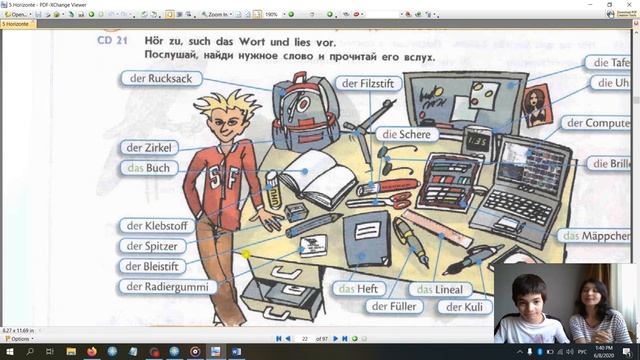This screenshot has height=360, width=640.
Task: Go to first page navigation icon
Action: (x=279, y=338)
